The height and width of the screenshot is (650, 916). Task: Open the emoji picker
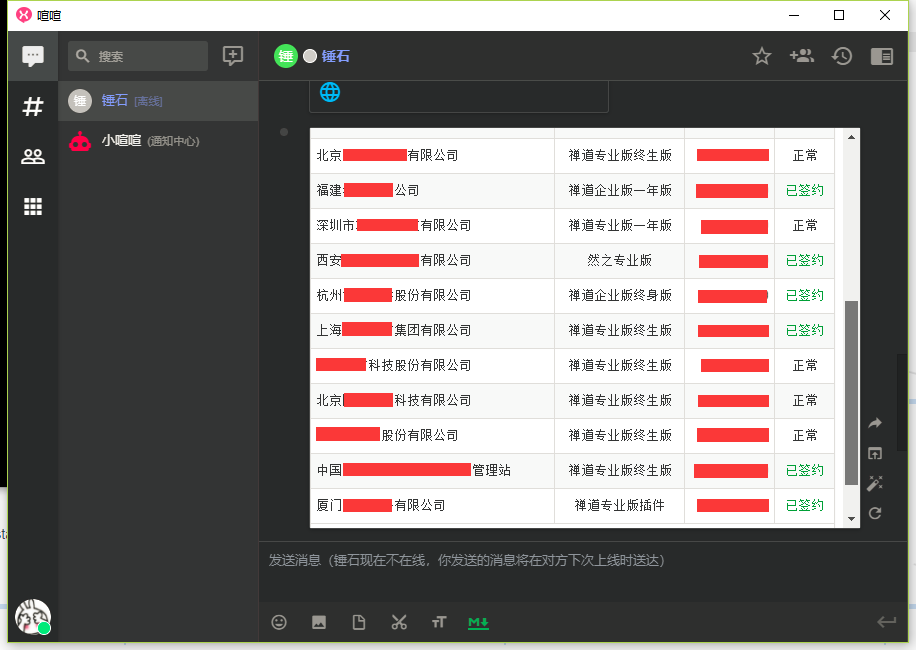pos(279,623)
